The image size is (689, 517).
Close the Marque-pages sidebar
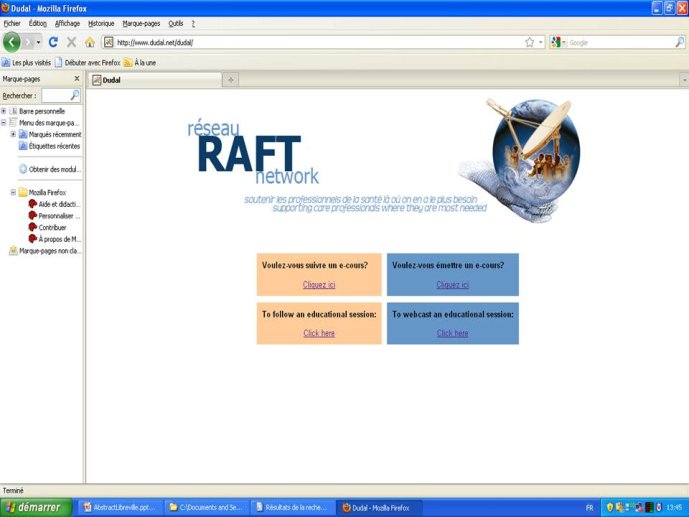[77, 79]
